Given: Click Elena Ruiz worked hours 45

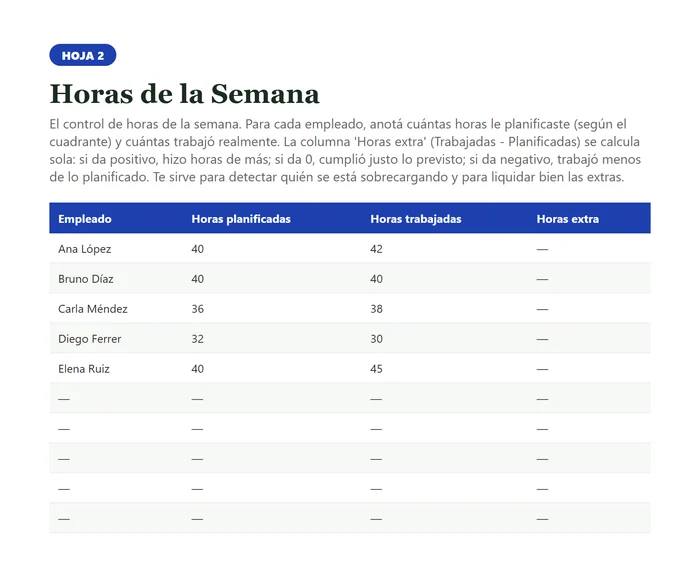Looking at the screenshot, I should point(376,368).
